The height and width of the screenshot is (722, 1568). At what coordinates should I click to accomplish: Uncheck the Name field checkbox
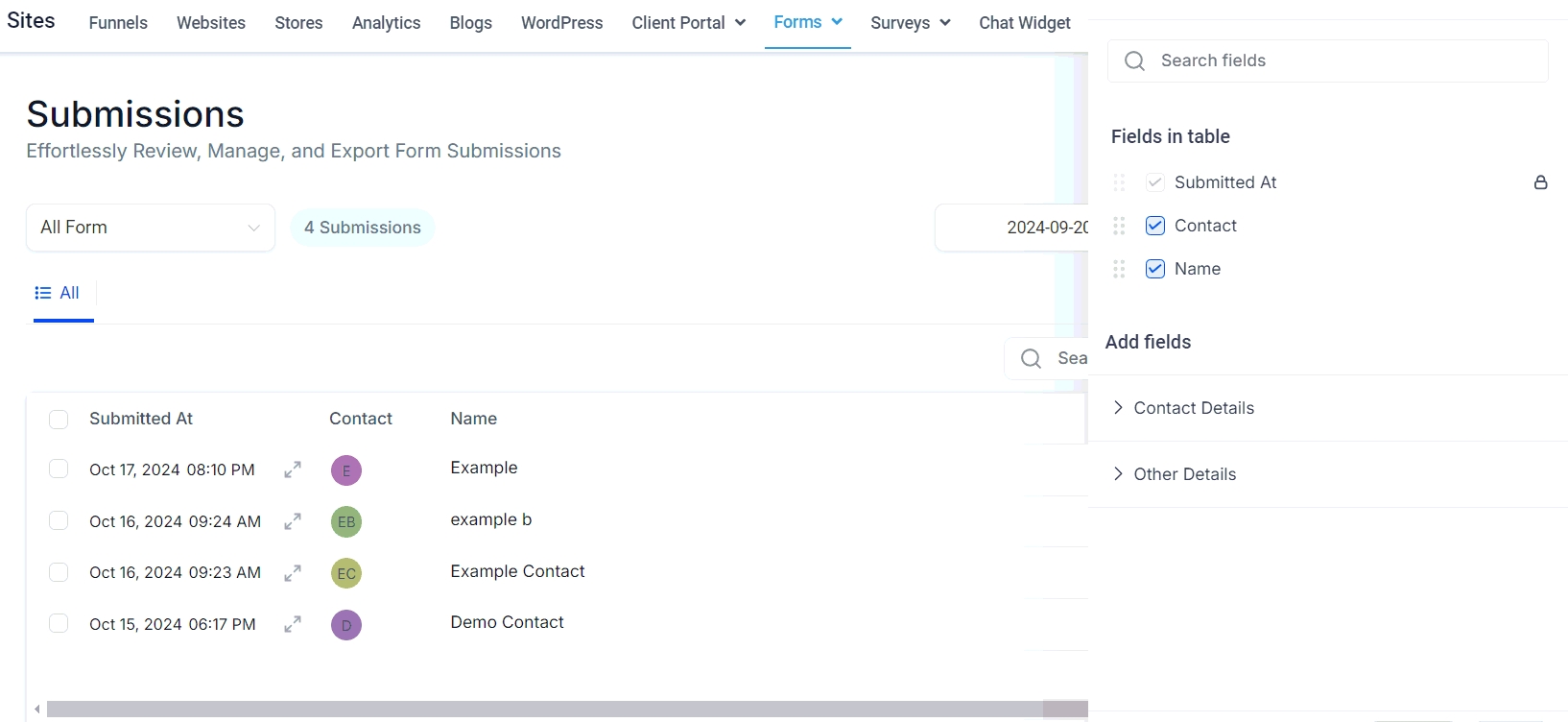pyautogui.click(x=1155, y=269)
